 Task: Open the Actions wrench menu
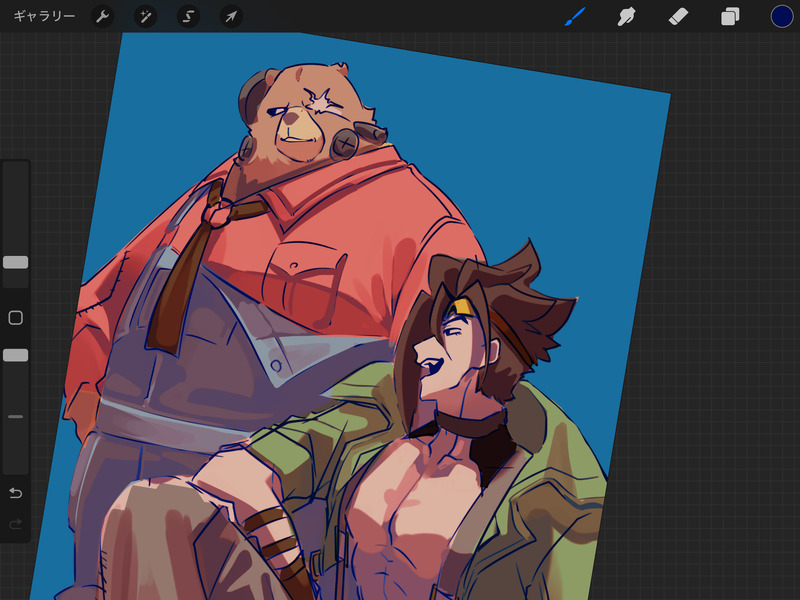coord(103,16)
